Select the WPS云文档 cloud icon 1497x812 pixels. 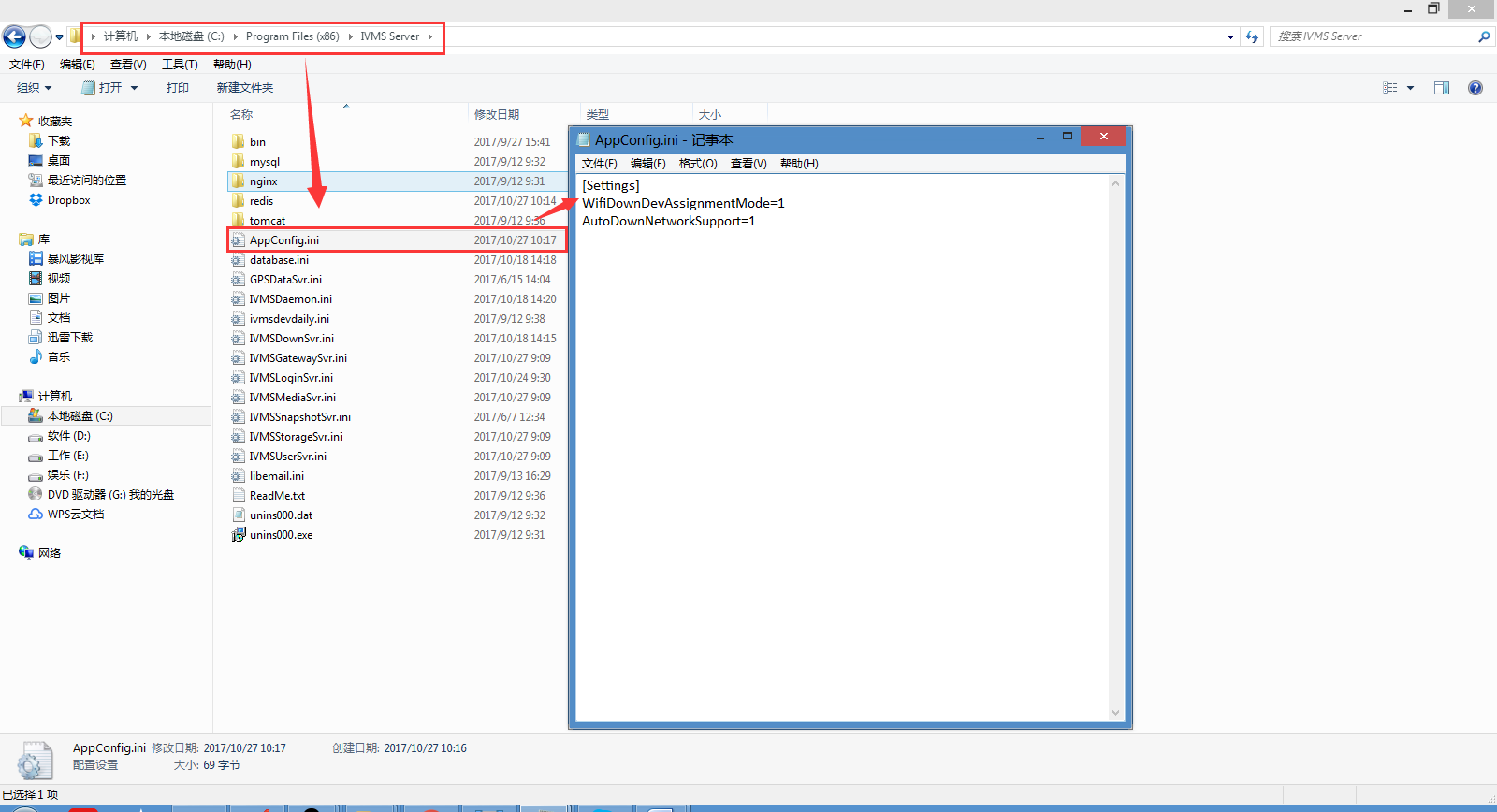(x=36, y=515)
